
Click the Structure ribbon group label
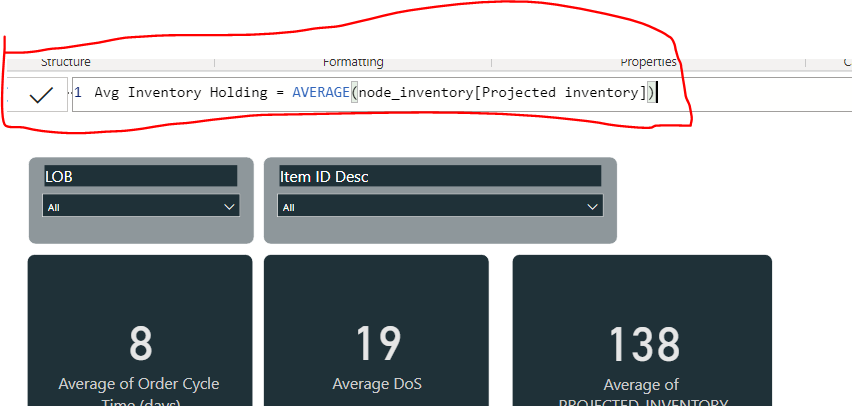coord(66,62)
